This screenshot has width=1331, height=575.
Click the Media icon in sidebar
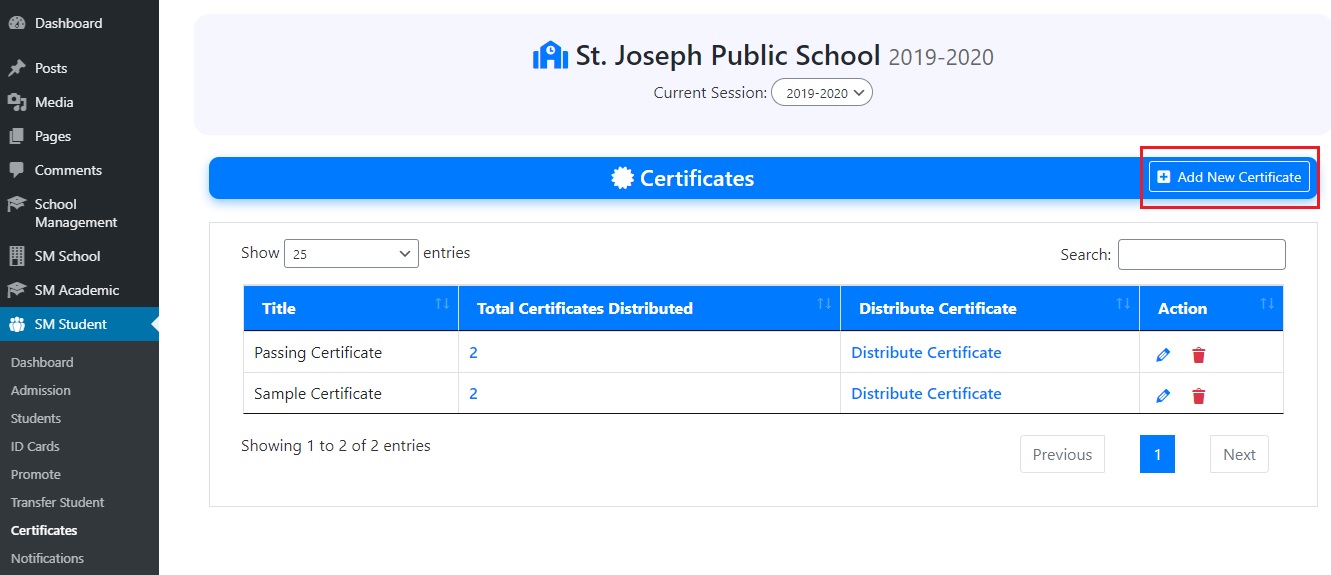coord(17,102)
